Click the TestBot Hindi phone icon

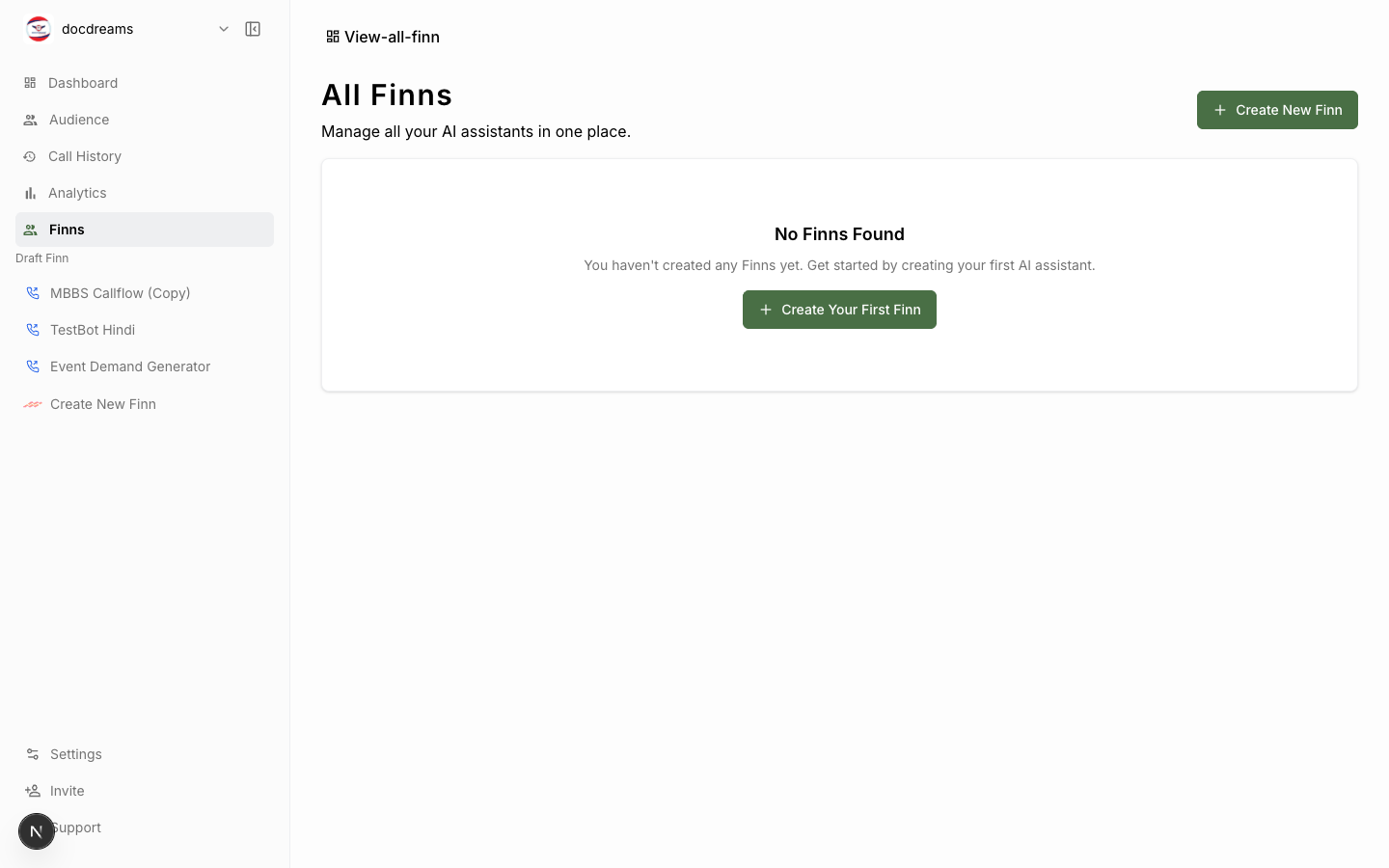(x=33, y=330)
